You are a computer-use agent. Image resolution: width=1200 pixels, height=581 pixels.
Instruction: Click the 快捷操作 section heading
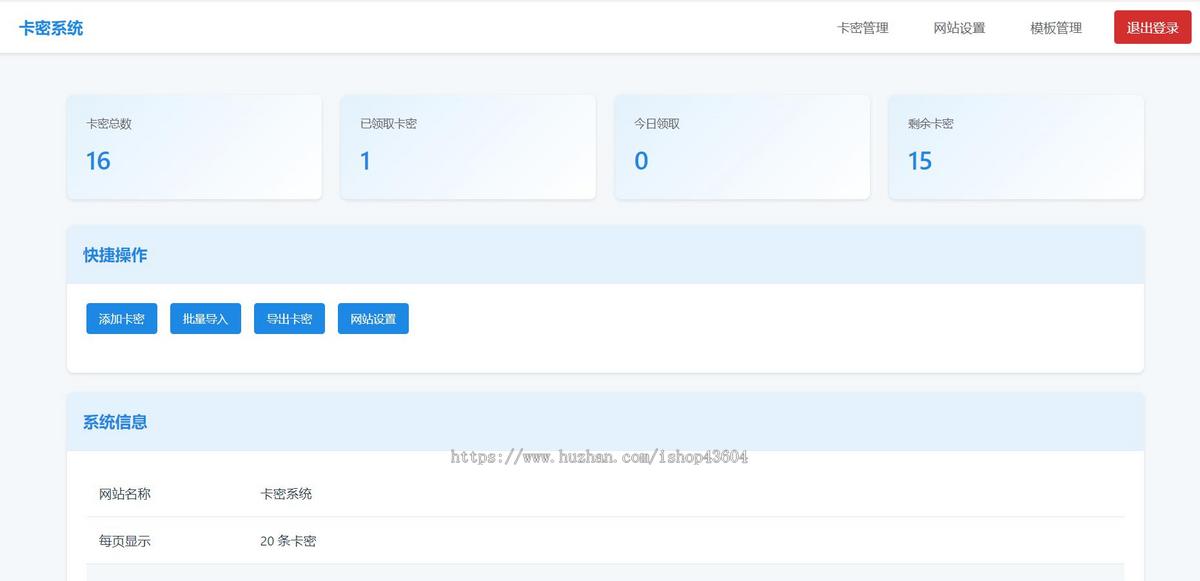(x=115, y=255)
